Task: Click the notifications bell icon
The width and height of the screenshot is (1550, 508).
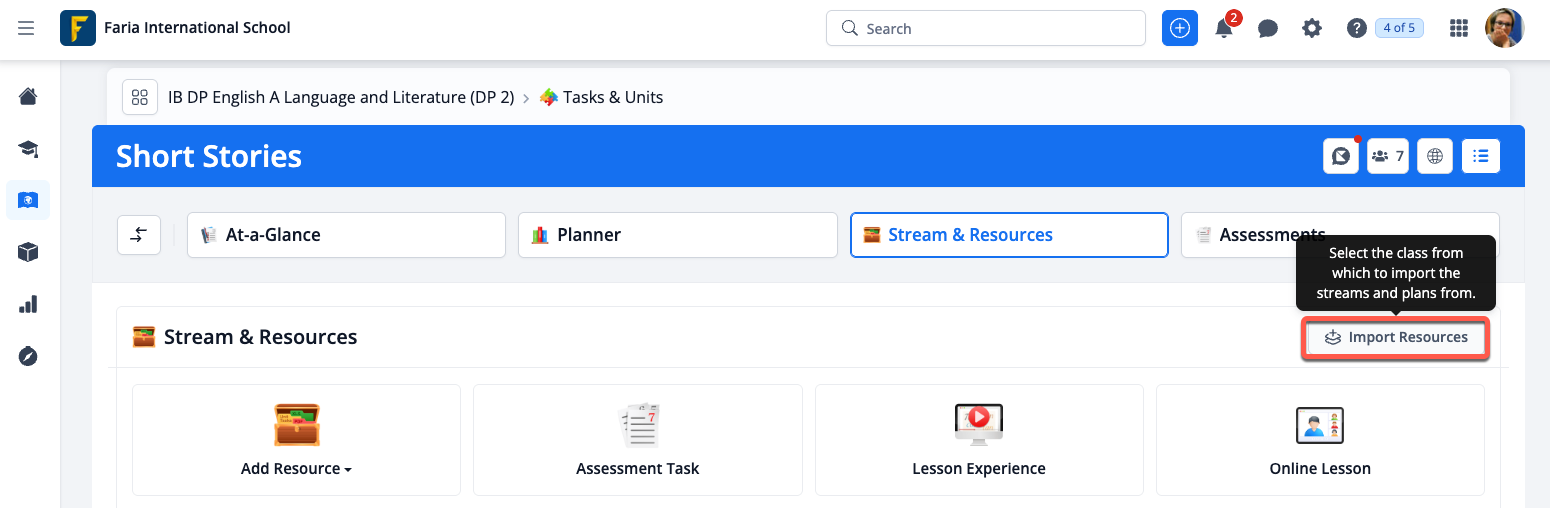Action: pyautogui.click(x=1224, y=29)
